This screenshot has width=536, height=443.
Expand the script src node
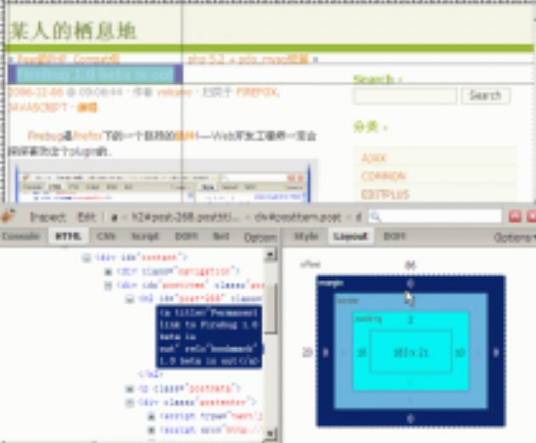point(151,430)
